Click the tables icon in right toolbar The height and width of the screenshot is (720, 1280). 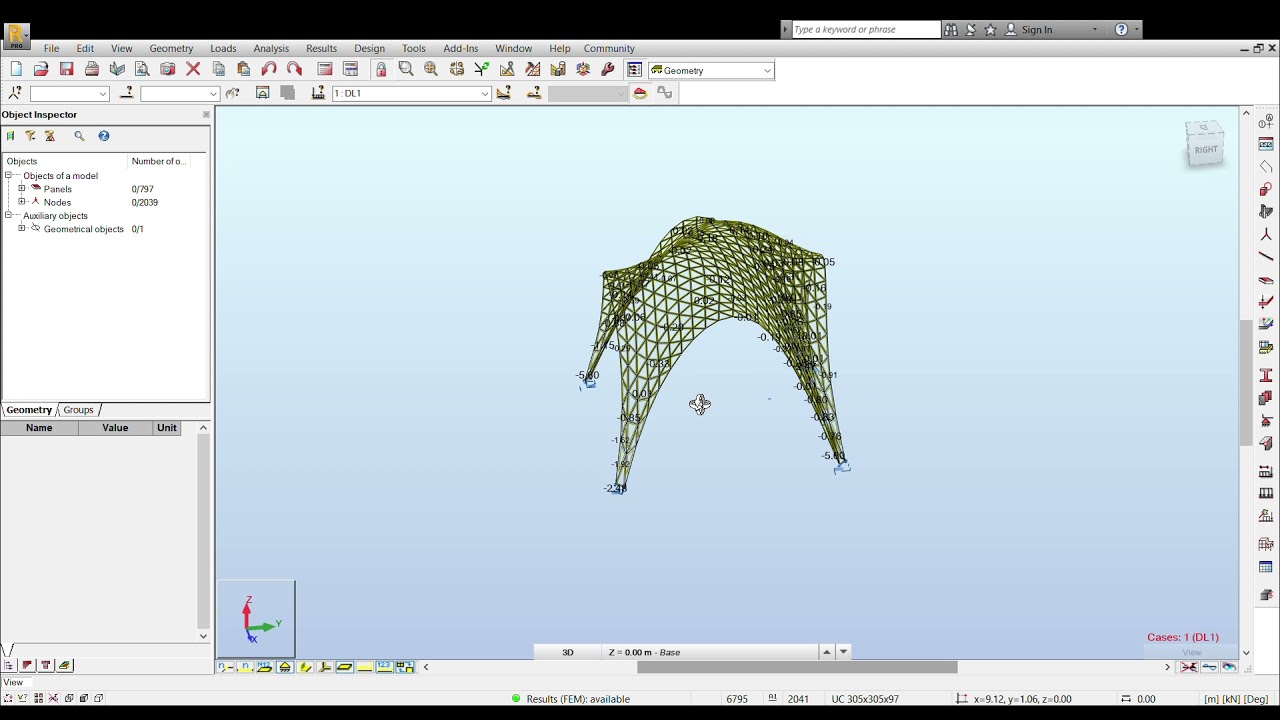1266,568
